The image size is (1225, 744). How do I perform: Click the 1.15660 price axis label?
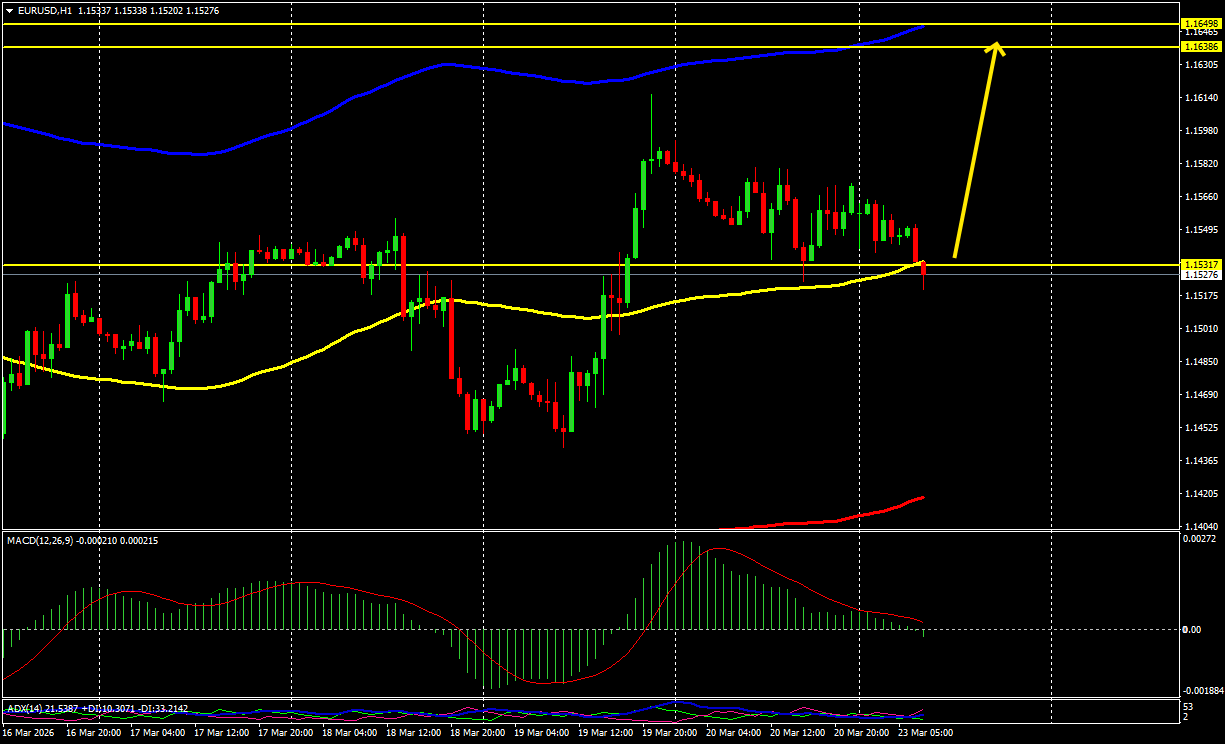(1200, 197)
